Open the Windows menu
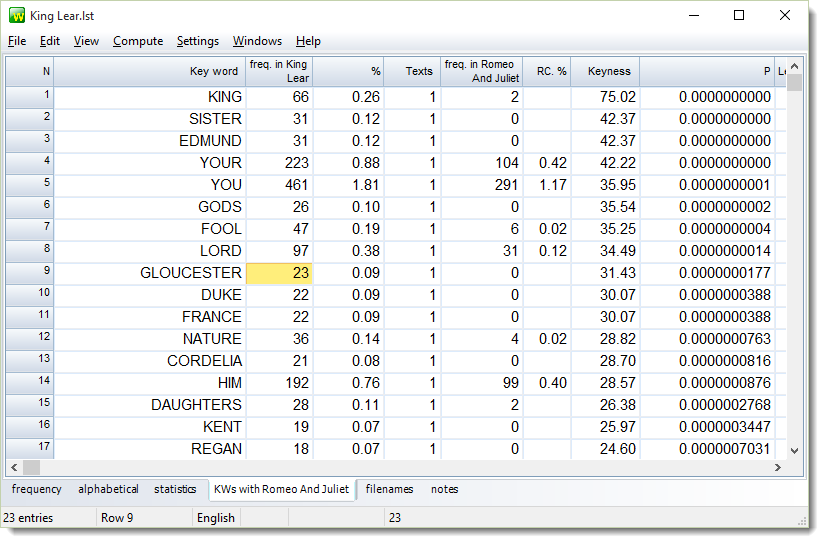Viewport: 824px width, 543px height. [x=257, y=41]
